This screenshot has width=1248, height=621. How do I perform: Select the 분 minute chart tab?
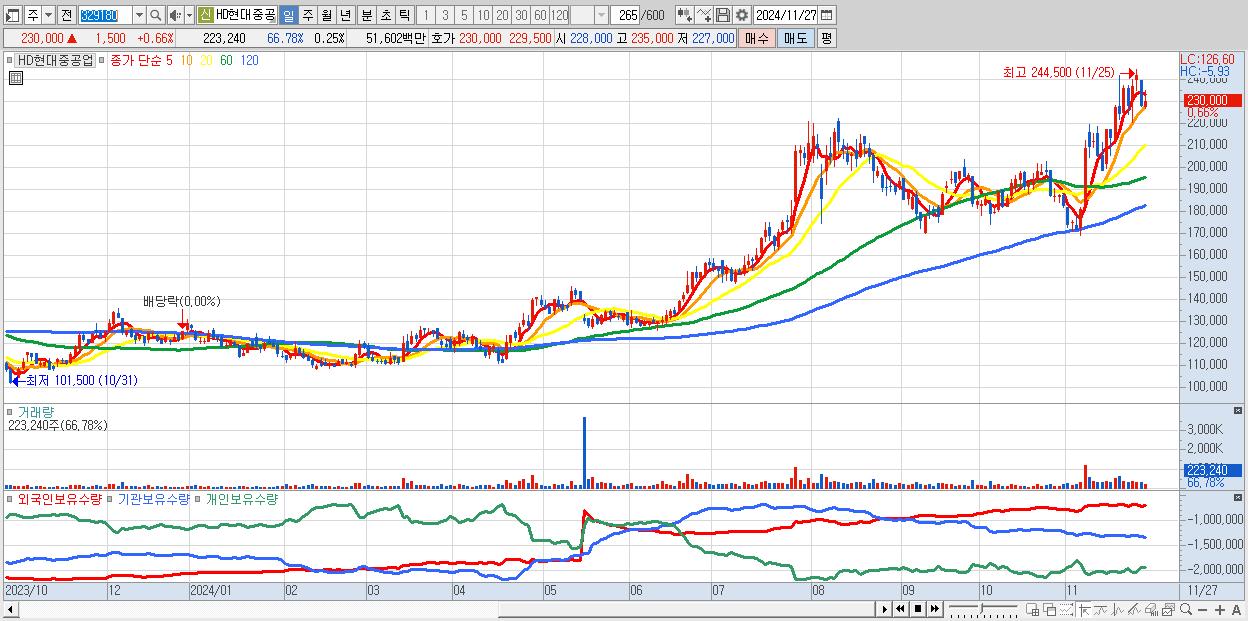coord(366,15)
